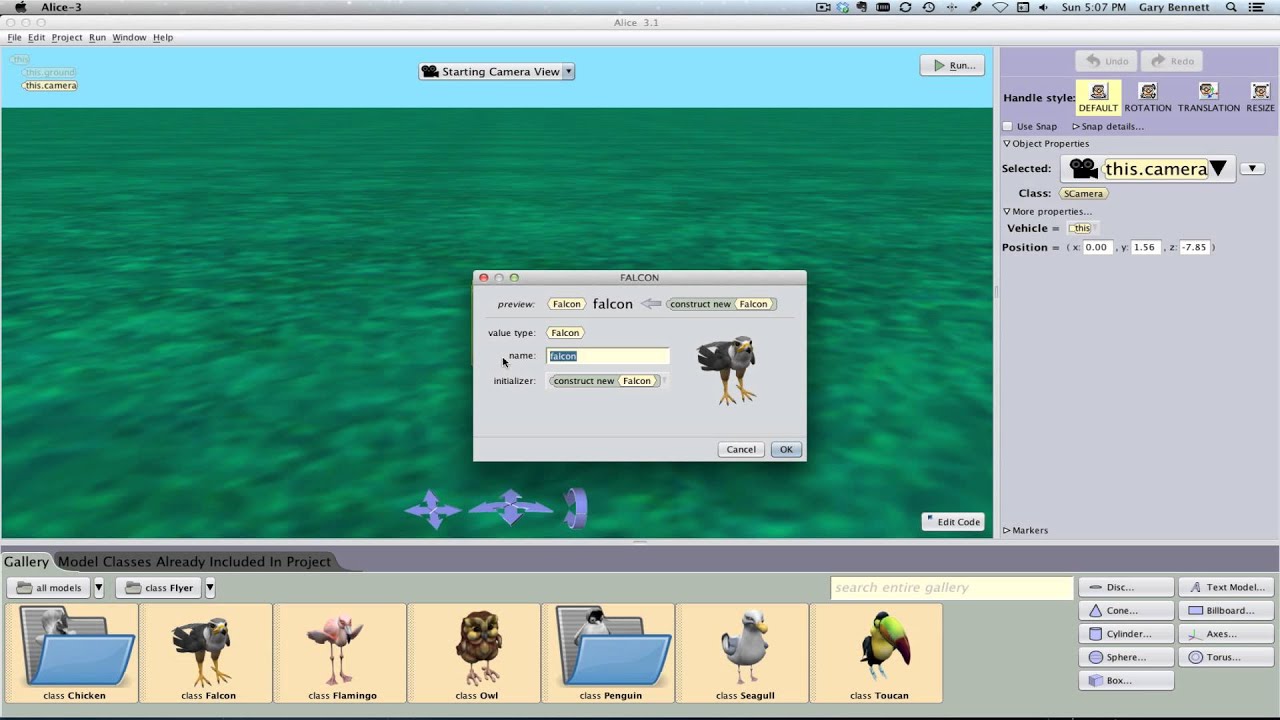Click OK in the Falcon dialog

point(786,449)
